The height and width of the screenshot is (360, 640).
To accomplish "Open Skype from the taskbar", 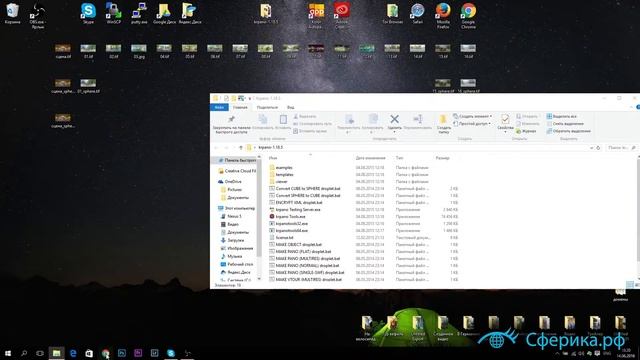I will click(x=171, y=353).
